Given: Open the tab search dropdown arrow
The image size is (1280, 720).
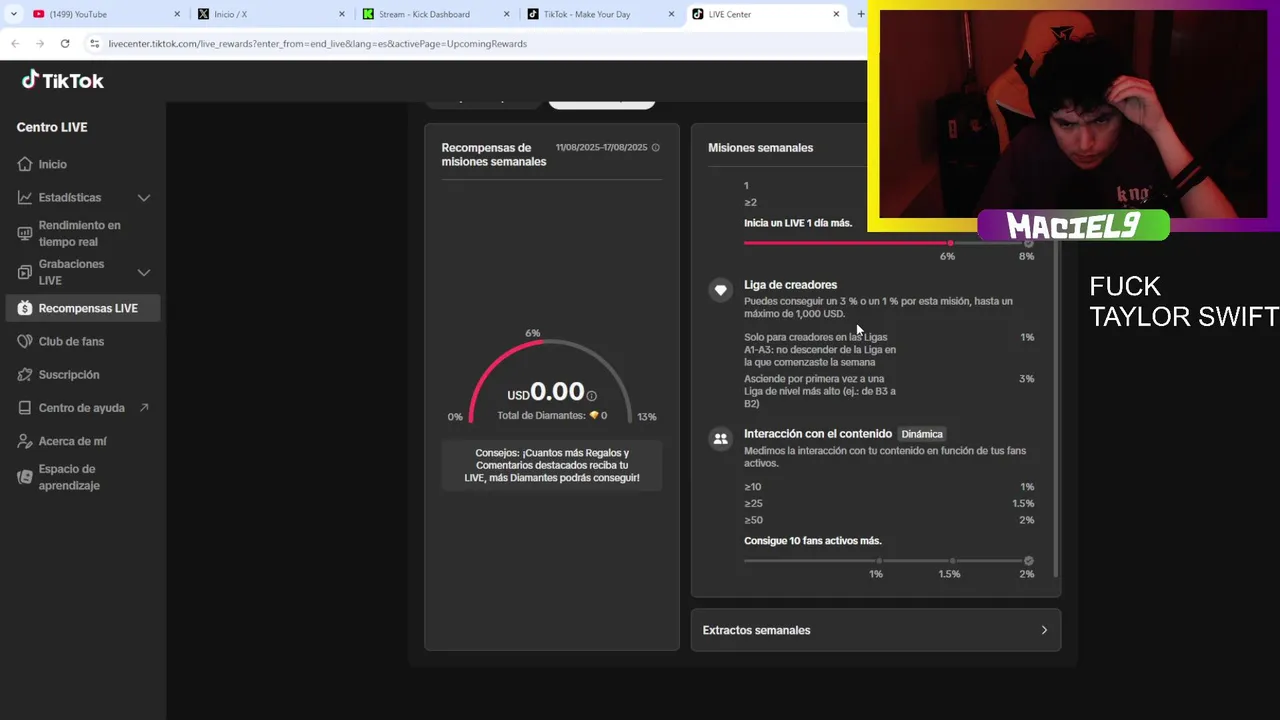Looking at the screenshot, I should coord(14,14).
